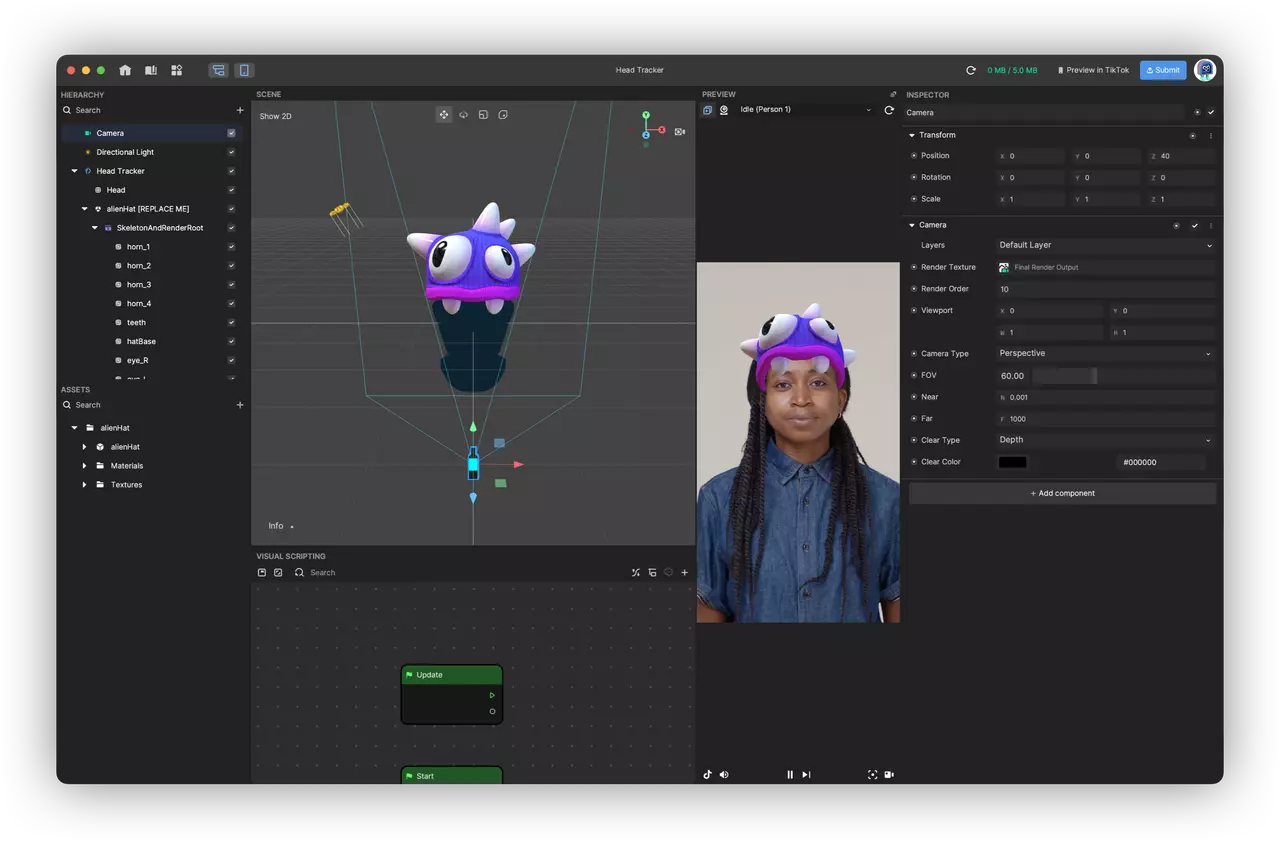Open the camera view gizmo in the viewport

pos(680,131)
